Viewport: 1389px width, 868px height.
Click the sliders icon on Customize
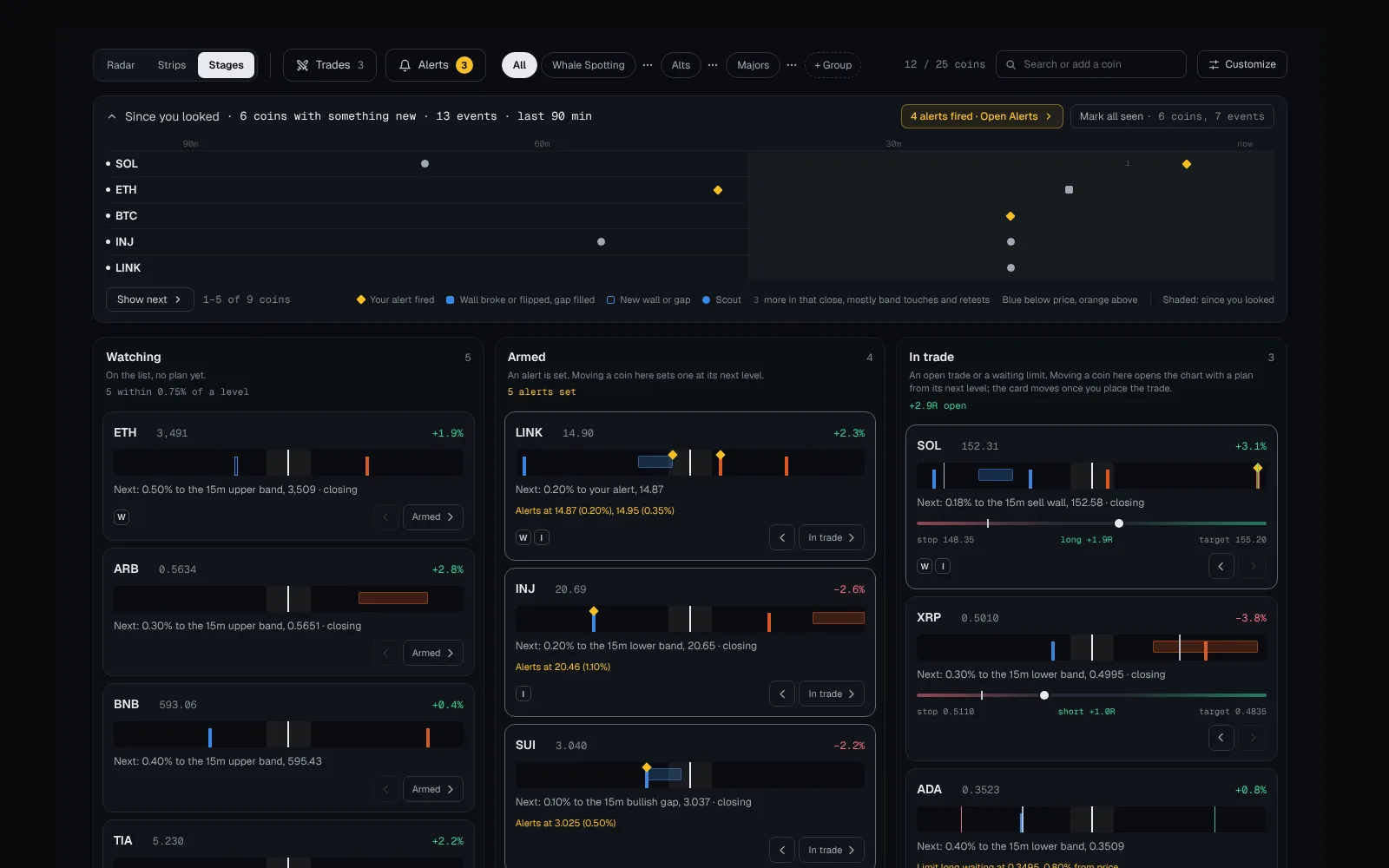1214,64
